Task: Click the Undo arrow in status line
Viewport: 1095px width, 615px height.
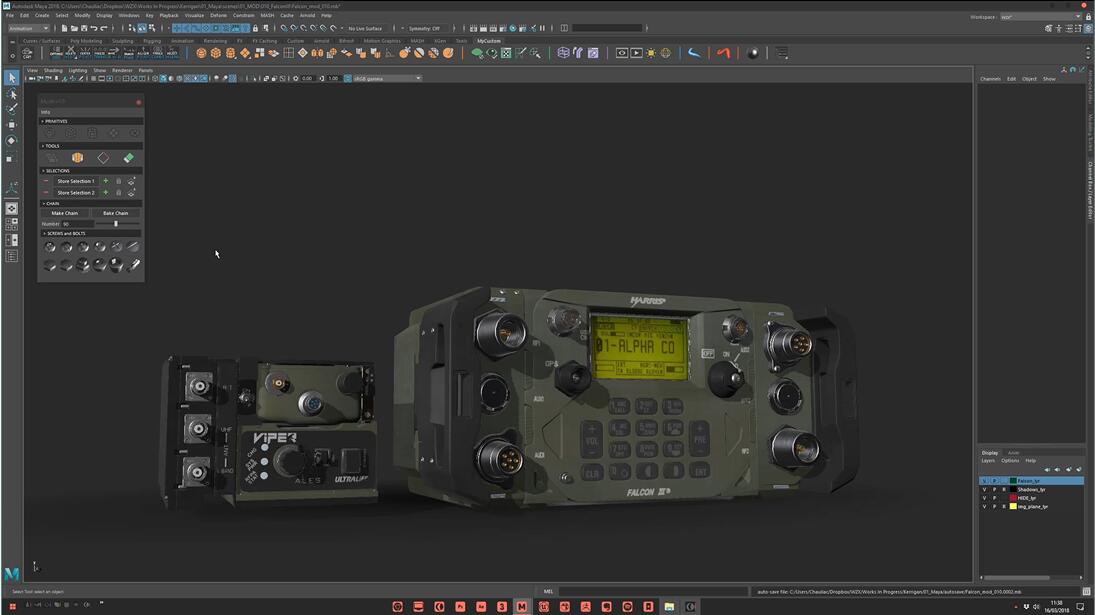Action: [x=94, y=28]
